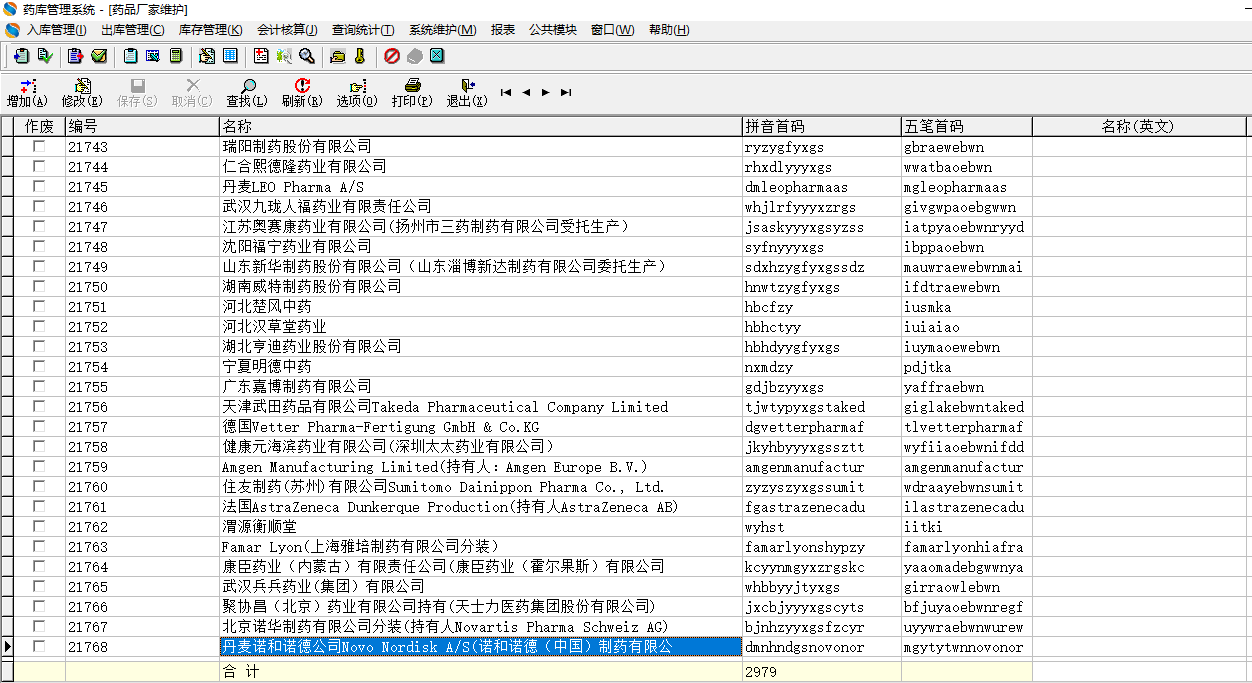Tick 作废 checkbox for row 21761
1252x683 pixels.
pyautogui.click(x=39, y=506)
